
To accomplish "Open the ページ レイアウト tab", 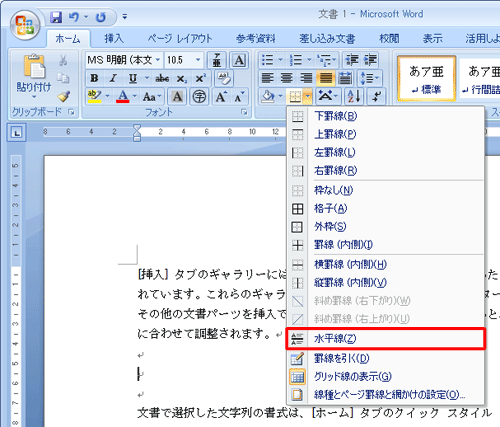I will pos(180,39).
